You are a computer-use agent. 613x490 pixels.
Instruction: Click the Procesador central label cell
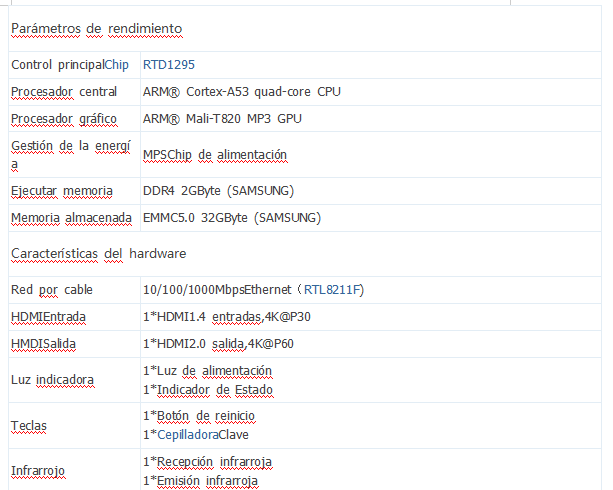(x=74, y=92)
